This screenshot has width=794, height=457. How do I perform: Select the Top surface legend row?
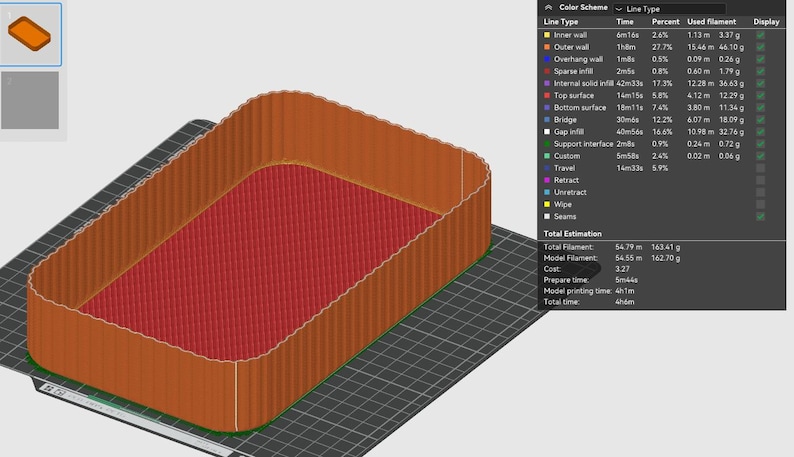661,95
